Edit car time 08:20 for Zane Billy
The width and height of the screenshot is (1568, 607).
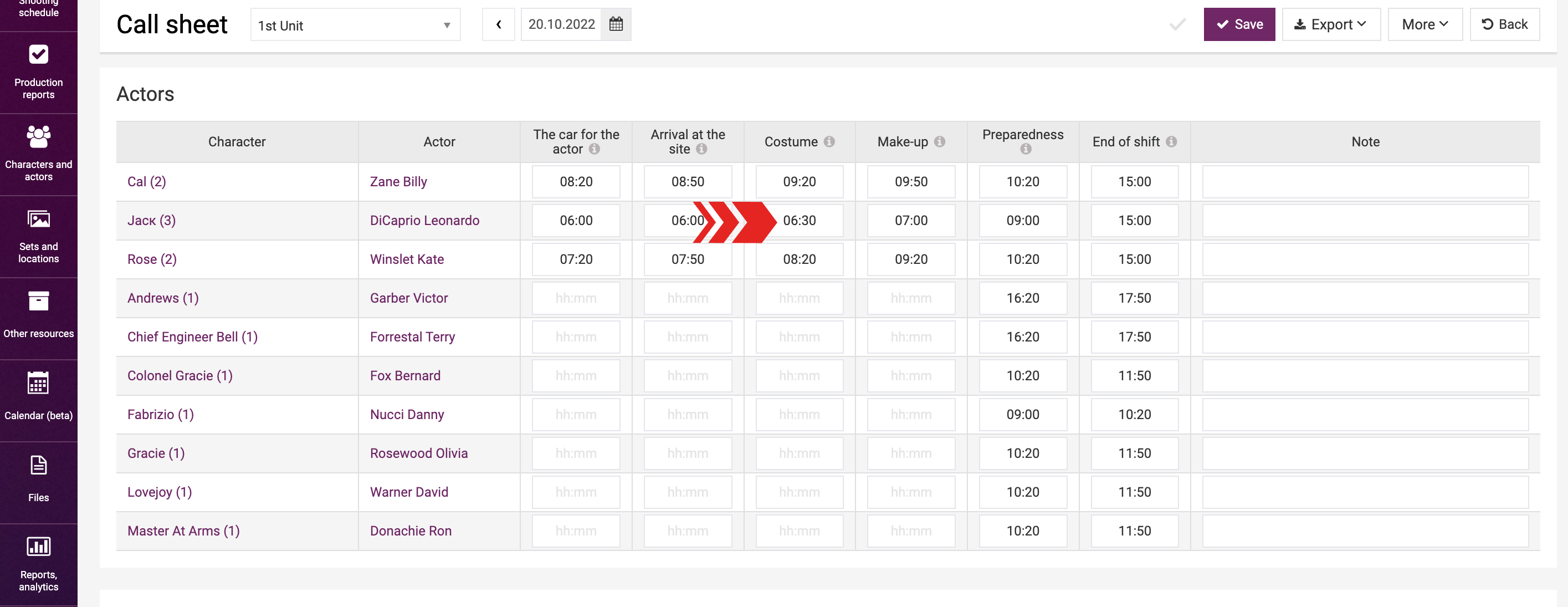click(x=576, y=181)
